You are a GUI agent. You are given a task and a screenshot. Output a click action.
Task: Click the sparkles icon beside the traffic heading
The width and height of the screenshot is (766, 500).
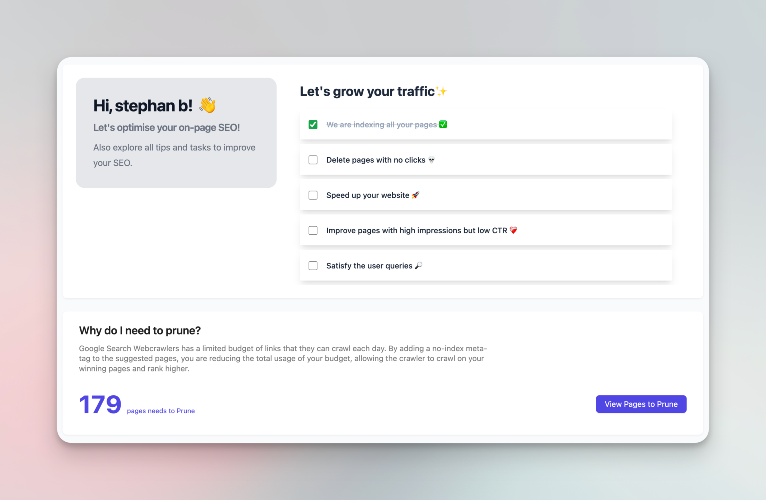click(441, 92)
